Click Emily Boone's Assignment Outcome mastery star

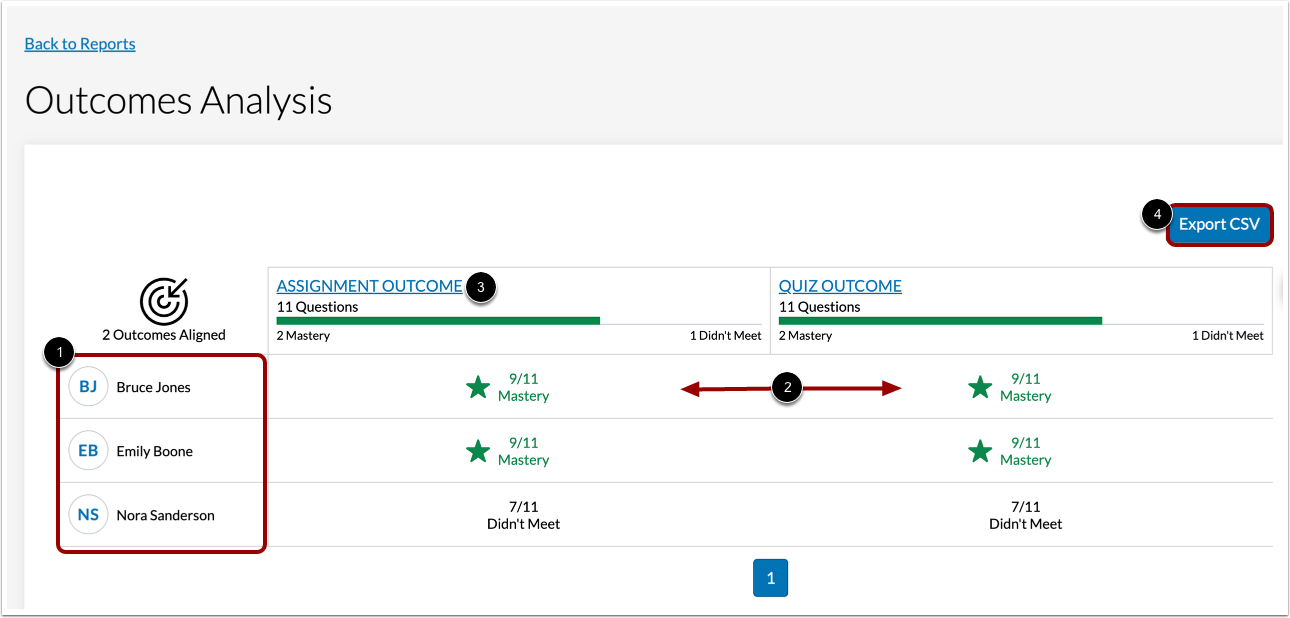pos(478,450)
